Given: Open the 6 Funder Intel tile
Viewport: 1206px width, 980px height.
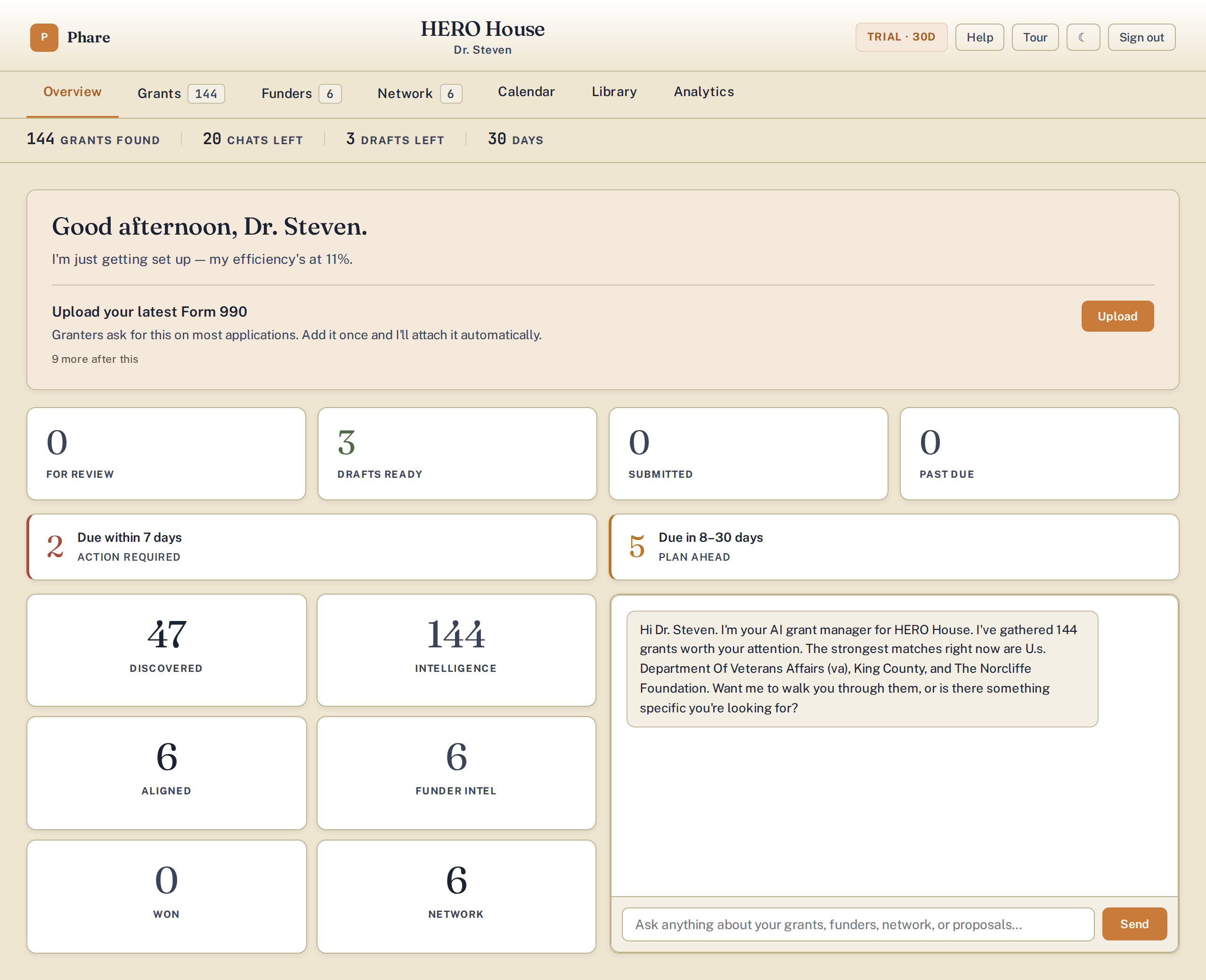Looking at the screenshot, I should 456,773.
